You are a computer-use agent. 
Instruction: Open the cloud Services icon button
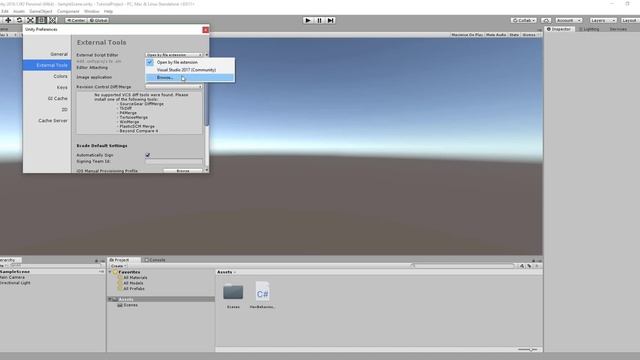546,20
